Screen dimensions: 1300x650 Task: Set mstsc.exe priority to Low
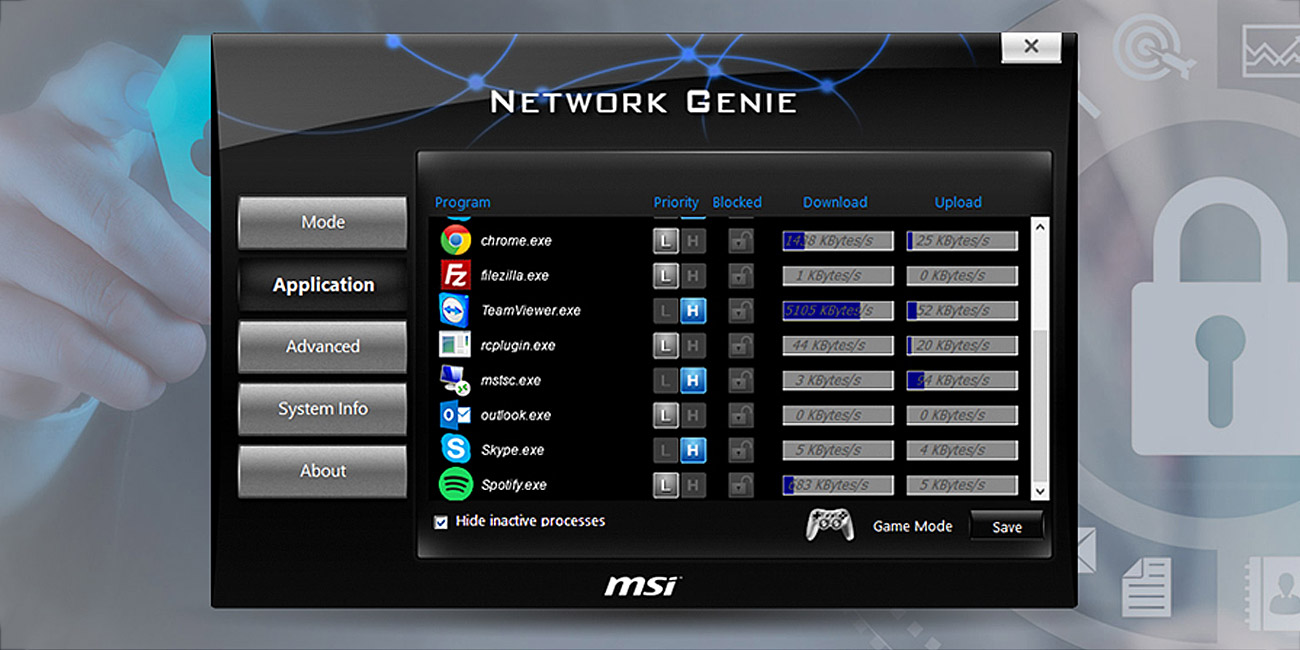(x=666, y=381)
